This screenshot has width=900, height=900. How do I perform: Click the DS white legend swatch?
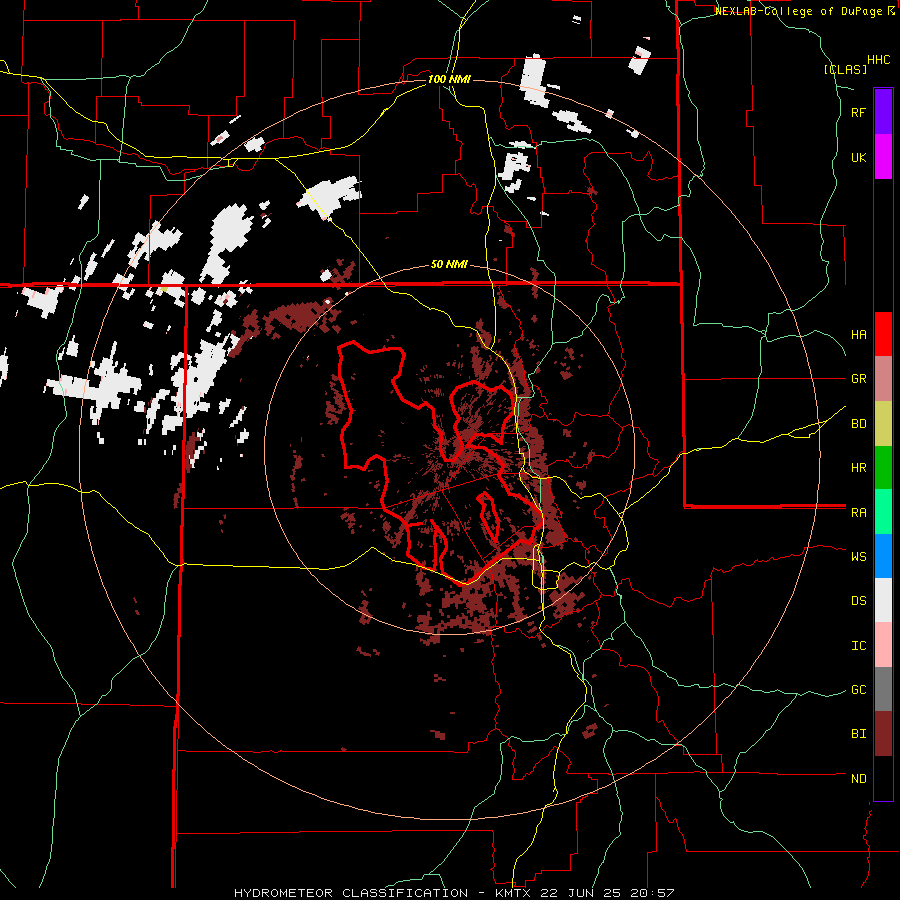[x=883, y=600]
